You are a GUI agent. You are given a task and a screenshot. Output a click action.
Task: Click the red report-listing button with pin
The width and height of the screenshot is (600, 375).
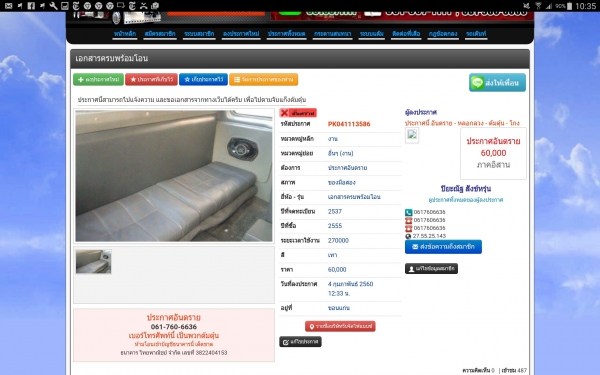(x=340, y=326)
